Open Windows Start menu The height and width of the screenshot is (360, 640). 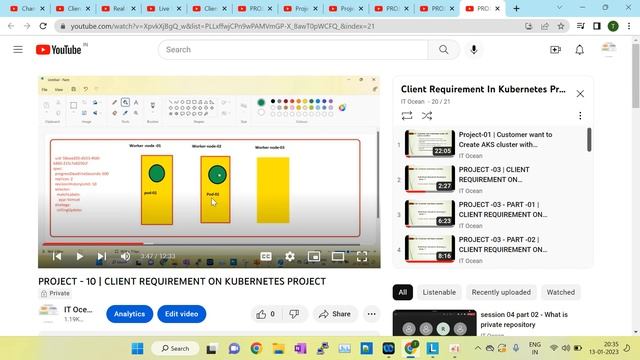[138, 348]
